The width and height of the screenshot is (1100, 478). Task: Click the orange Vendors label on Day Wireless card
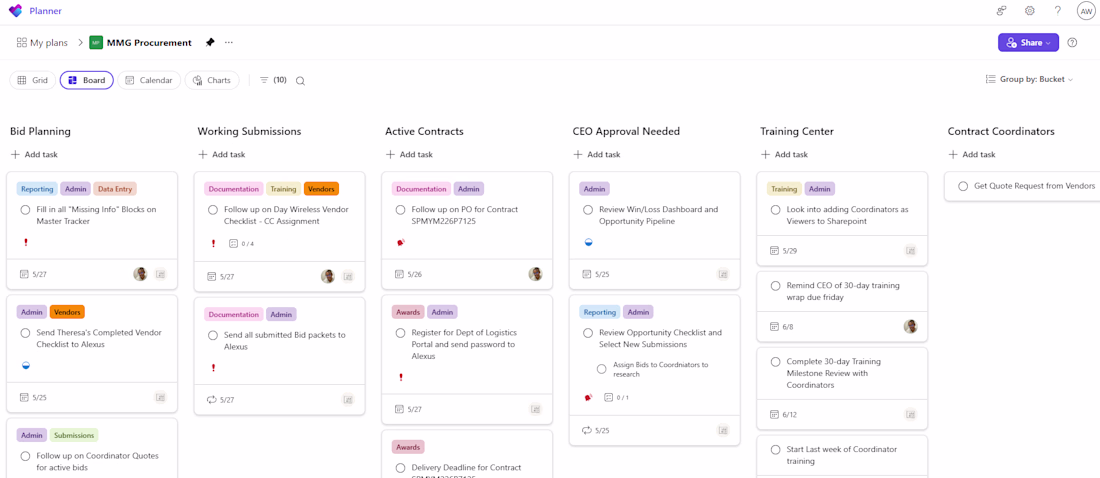tap(321, 189)
